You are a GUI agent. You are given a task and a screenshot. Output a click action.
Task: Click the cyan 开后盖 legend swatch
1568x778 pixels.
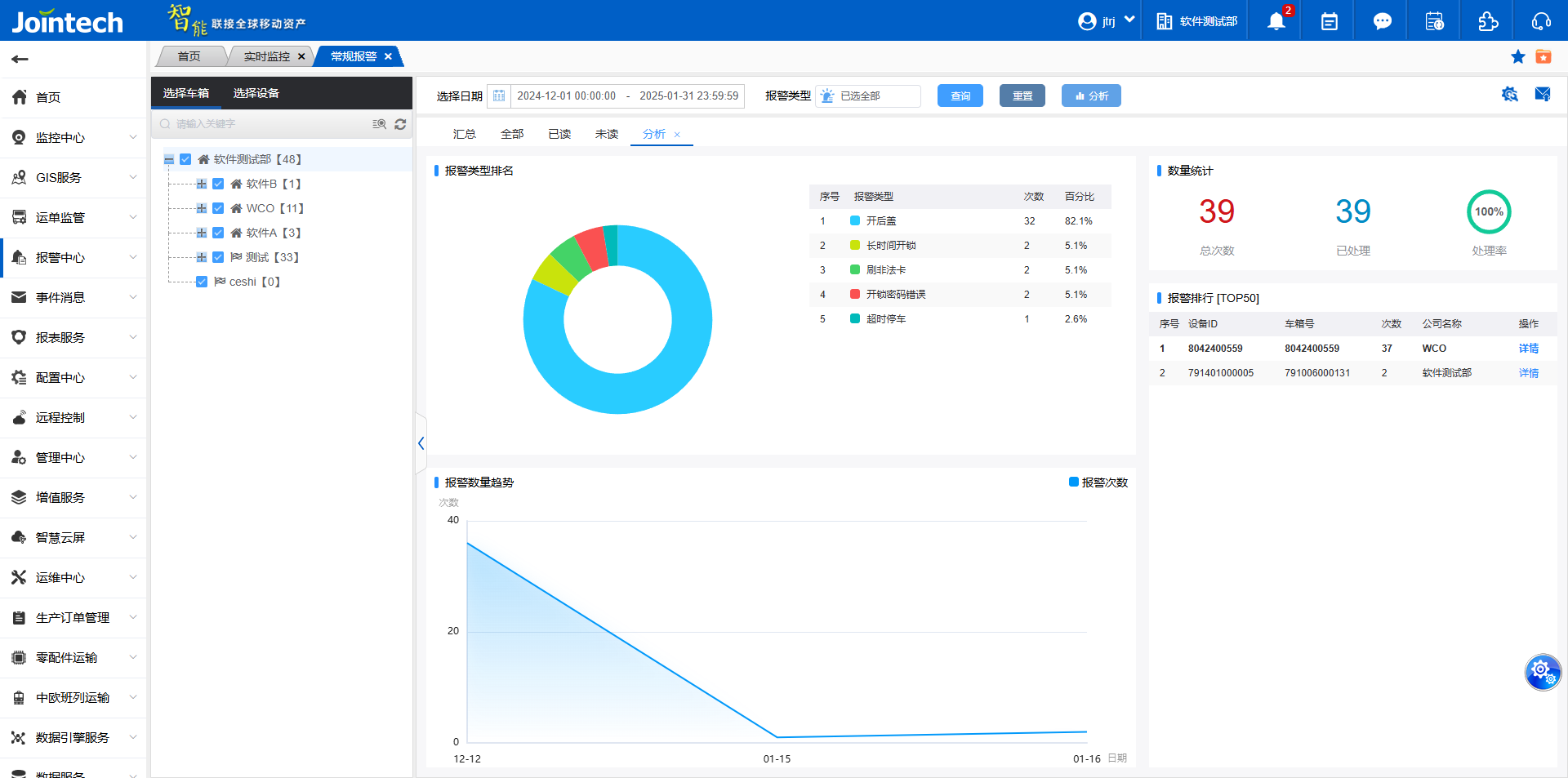pyautogui.click(x=854, y=221)
